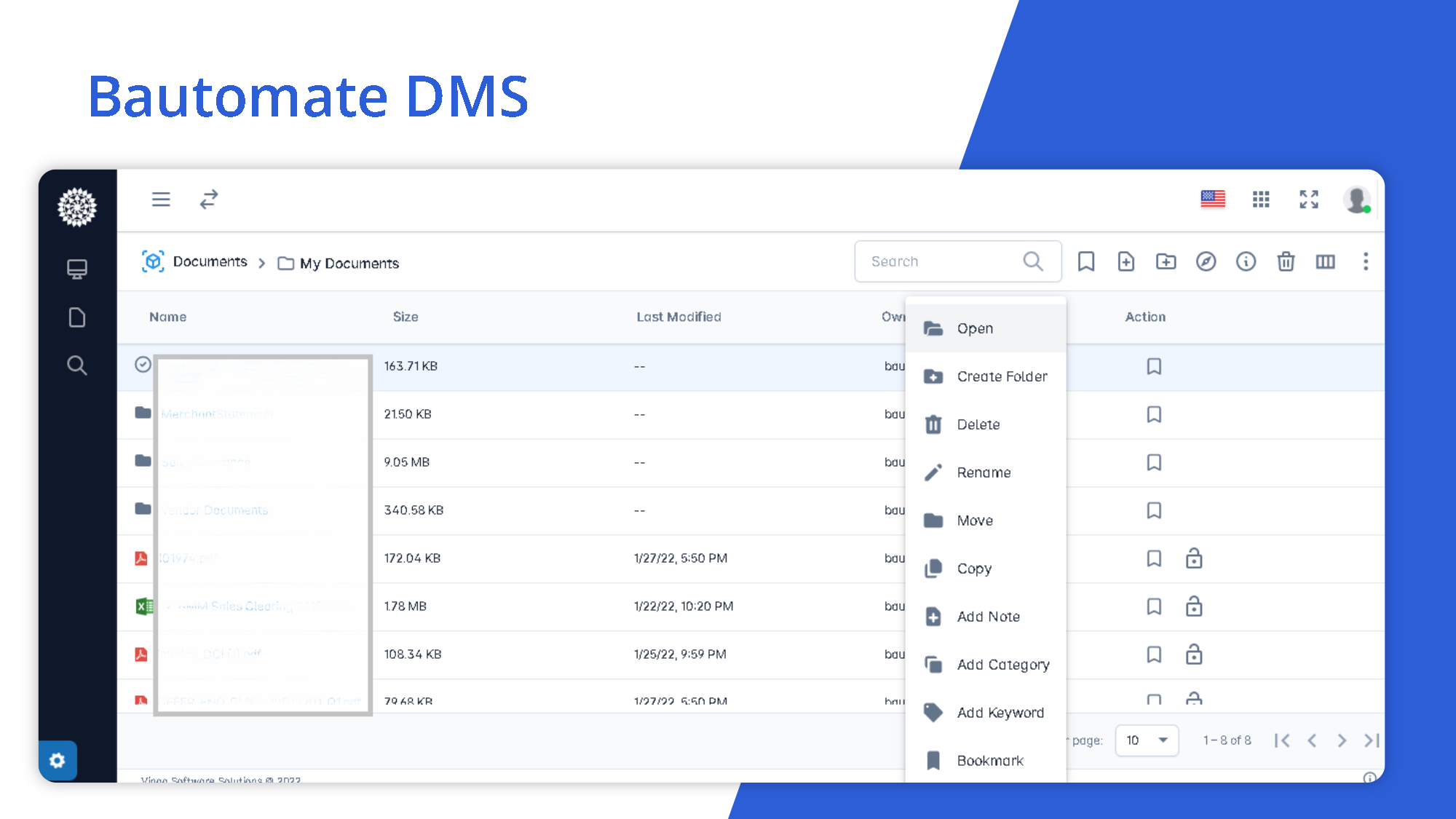Click the Documents breadcrumb link

pyautogui.click(x=210, y=261)
